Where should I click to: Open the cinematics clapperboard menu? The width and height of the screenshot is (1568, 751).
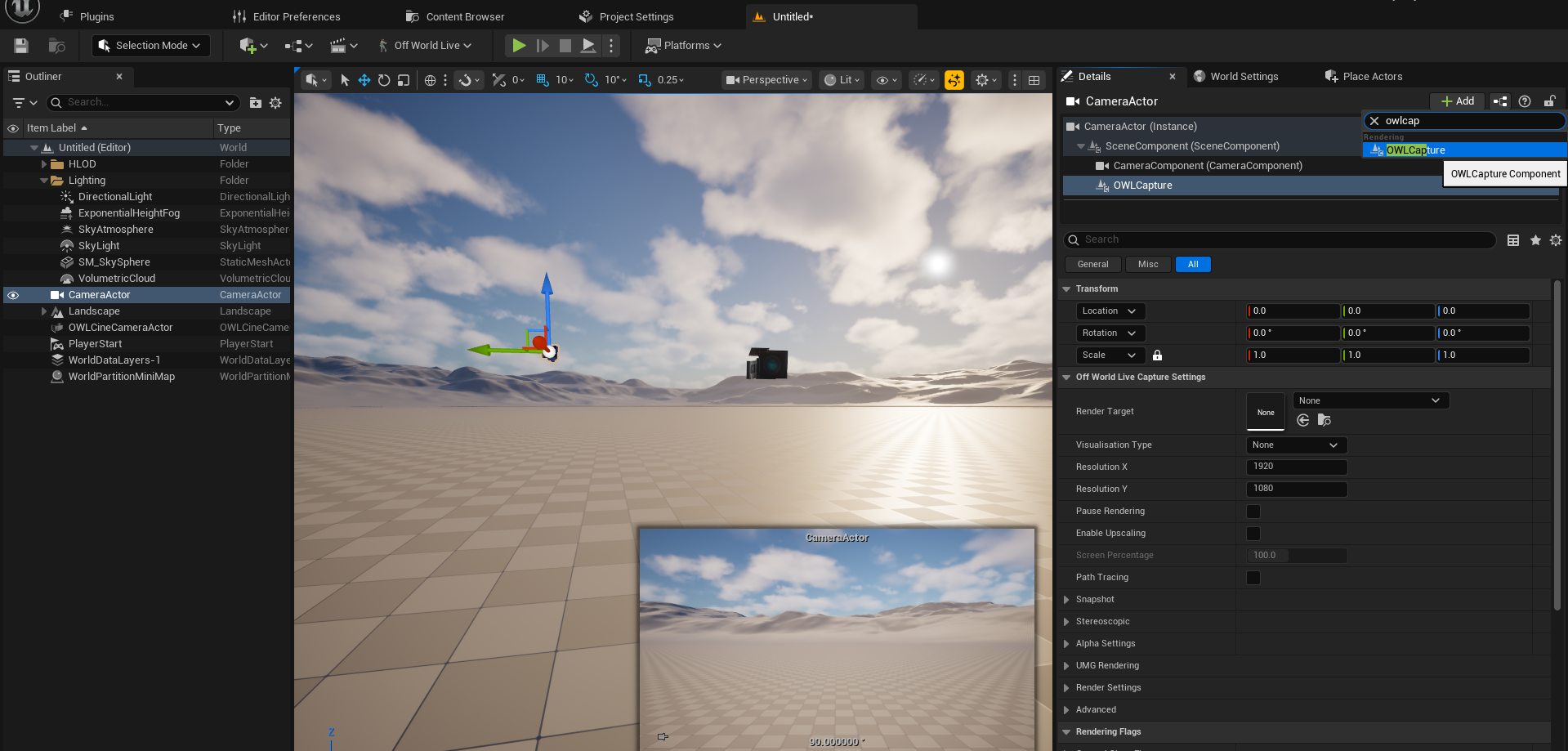point(343,46)
